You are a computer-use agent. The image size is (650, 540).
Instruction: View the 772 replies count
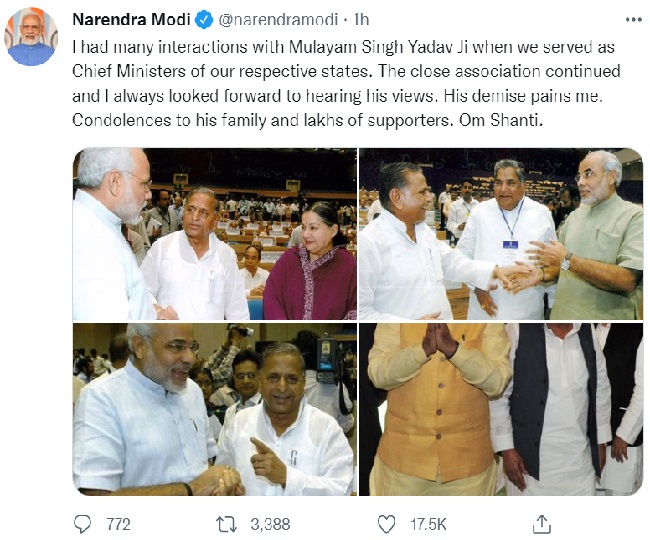tap(118, 523)
